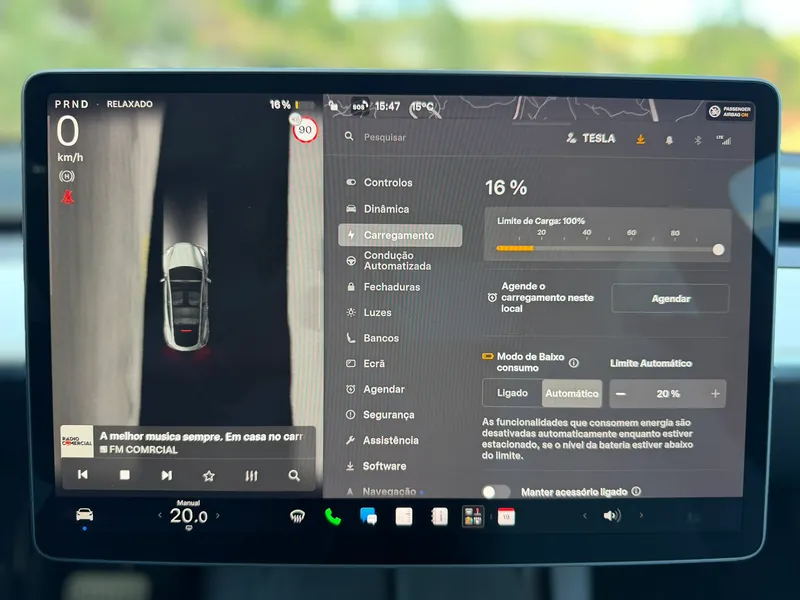Decrease the automatic limit with minus
Viewport: 800px width, 600px height.
pos(620,393)
